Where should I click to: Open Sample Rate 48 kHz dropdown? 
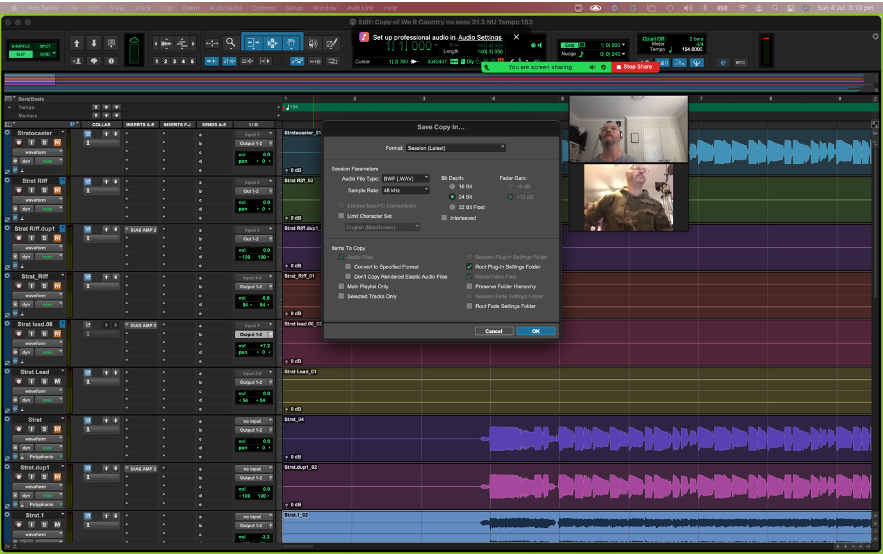406,190
